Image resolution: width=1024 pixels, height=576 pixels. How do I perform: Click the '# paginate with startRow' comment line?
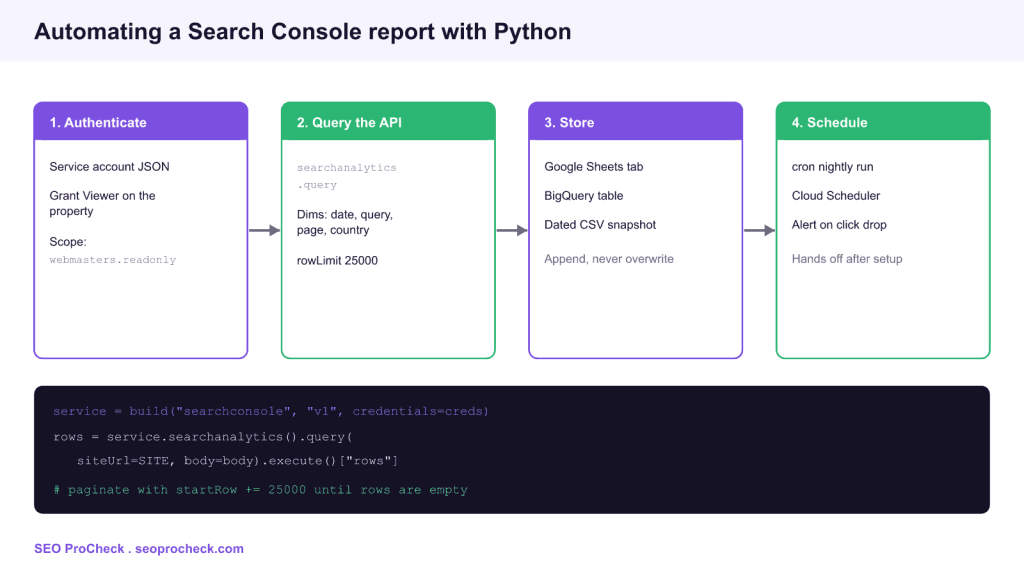pyautogui.click(x=261, y=490)
